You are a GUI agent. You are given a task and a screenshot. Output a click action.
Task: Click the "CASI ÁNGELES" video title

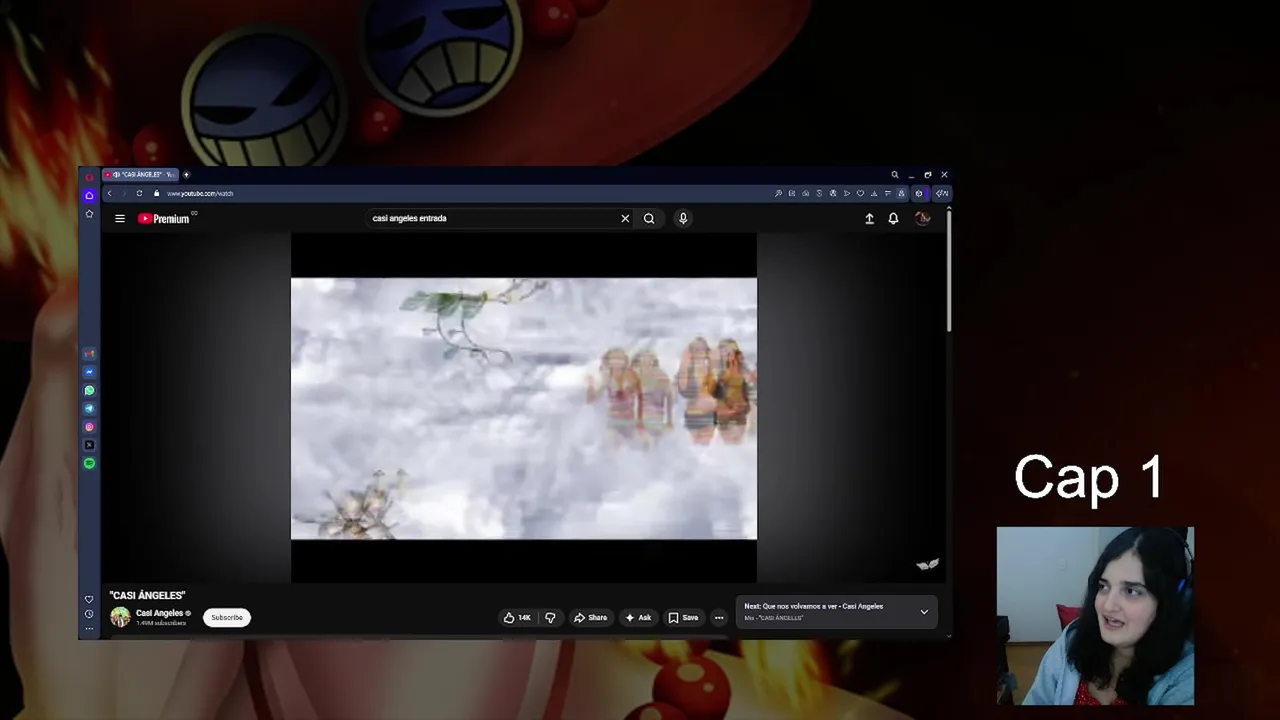(148, 595)
